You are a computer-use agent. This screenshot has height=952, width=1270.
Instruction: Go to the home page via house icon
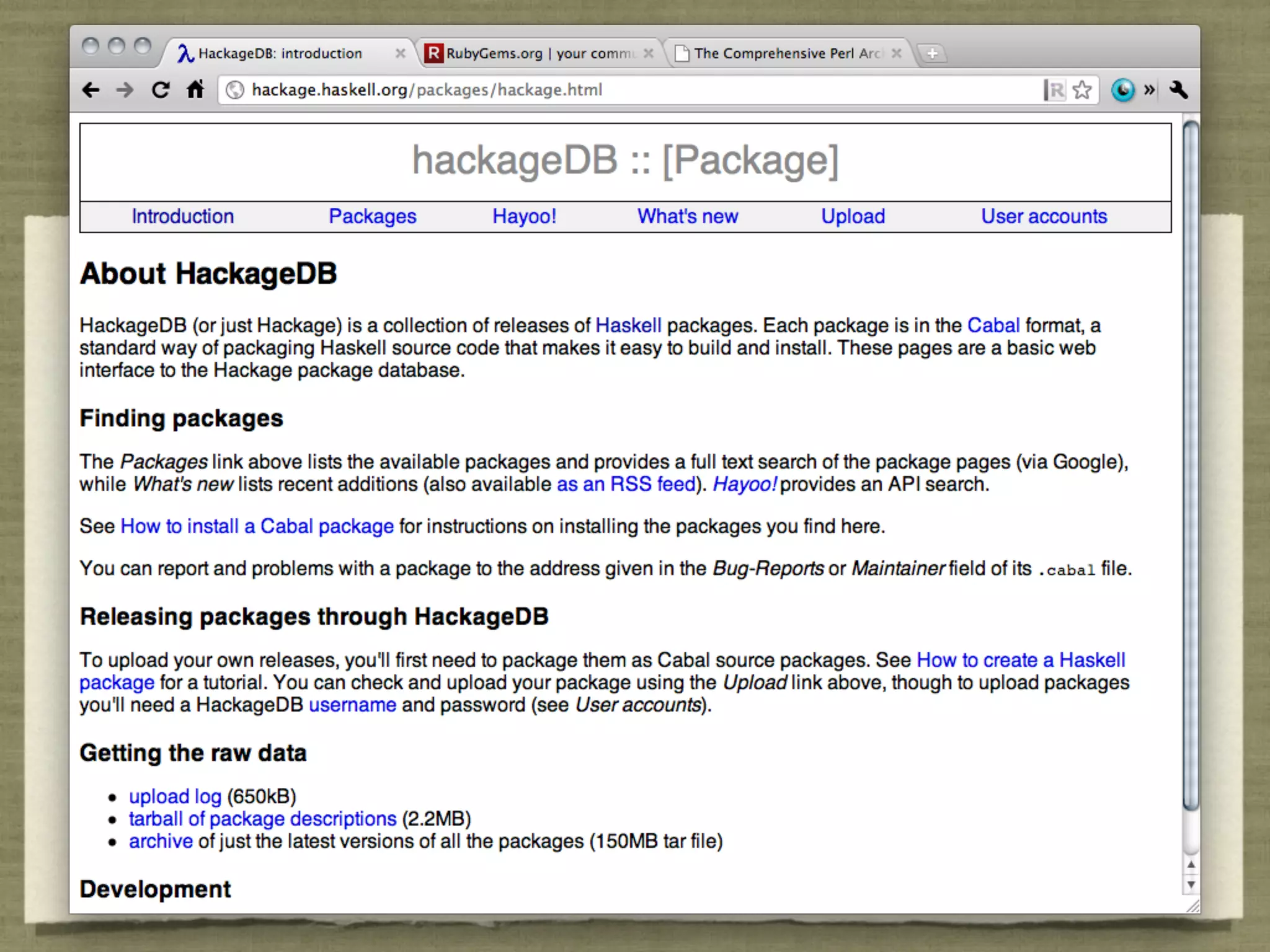coord(195,90)
